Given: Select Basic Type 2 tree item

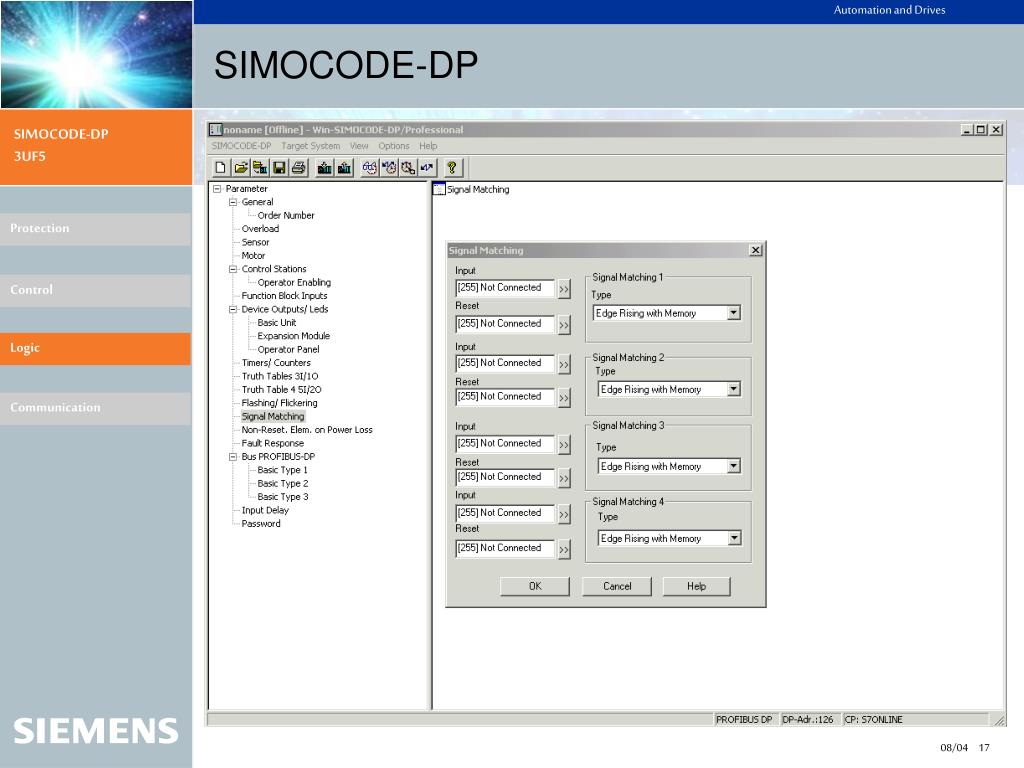Looking at the screenshot, I should pyautogui.click(x=282, y=484).
